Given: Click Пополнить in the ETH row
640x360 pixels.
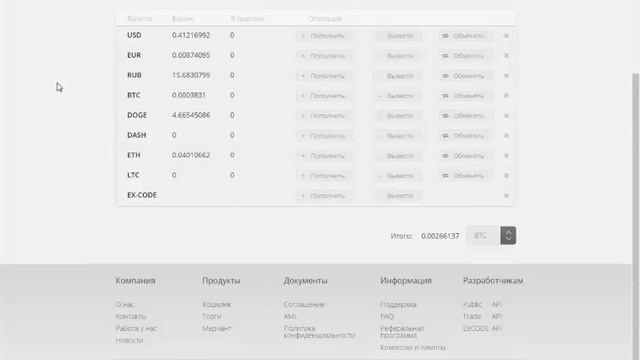Looking at the screenshot, I should tap(324, 156).
